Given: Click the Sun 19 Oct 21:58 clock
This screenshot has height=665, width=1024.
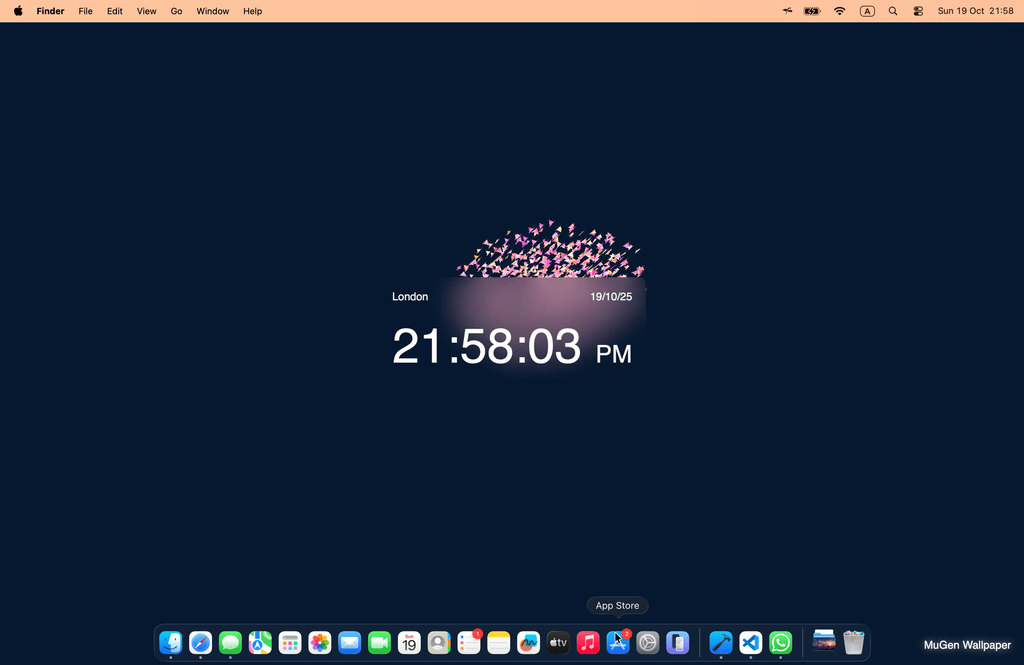Looking at the screenshot, I should click(x=975, y=11).
